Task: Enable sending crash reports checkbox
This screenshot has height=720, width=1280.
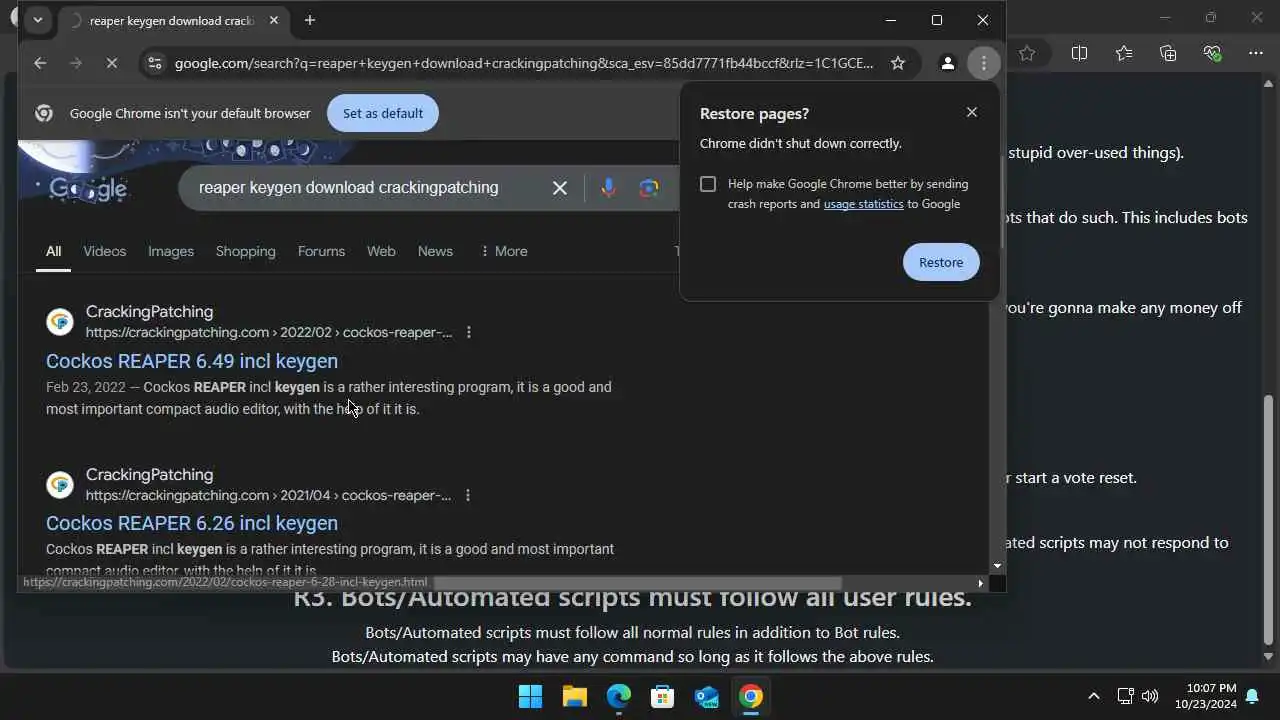Action: [708, 184]
